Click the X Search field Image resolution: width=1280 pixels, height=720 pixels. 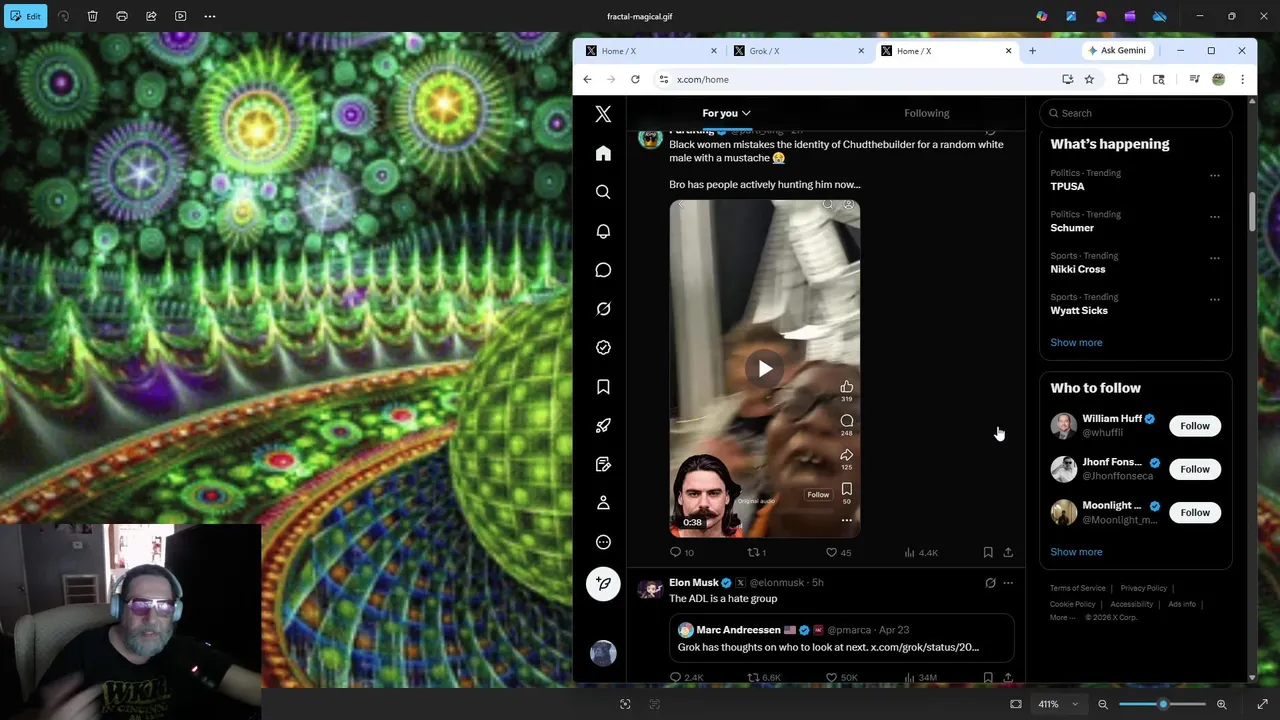(x=1136, y=113)
